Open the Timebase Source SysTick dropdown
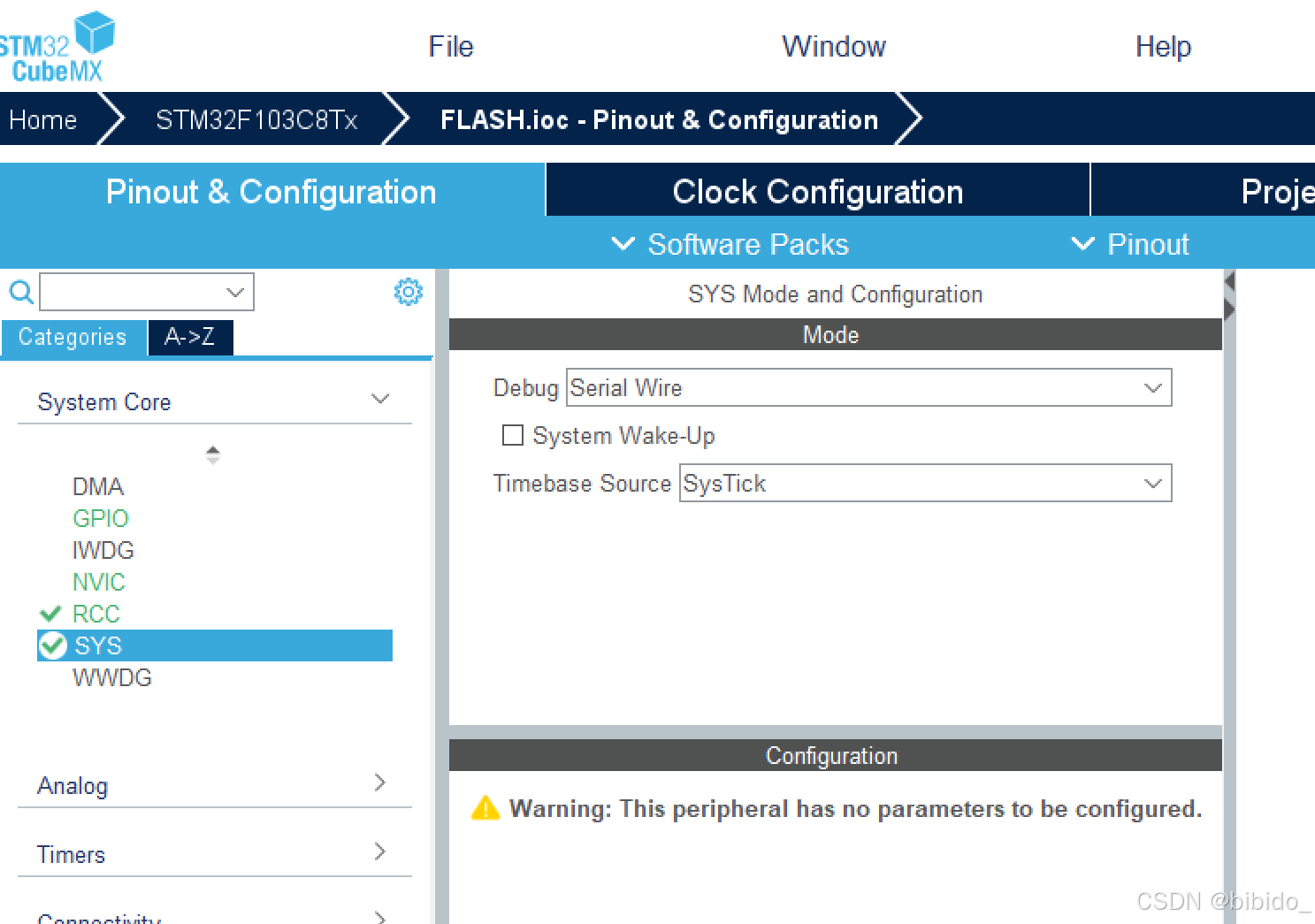Image resolution: width=1315 pixels, height=924 pixels. point(925,483)
